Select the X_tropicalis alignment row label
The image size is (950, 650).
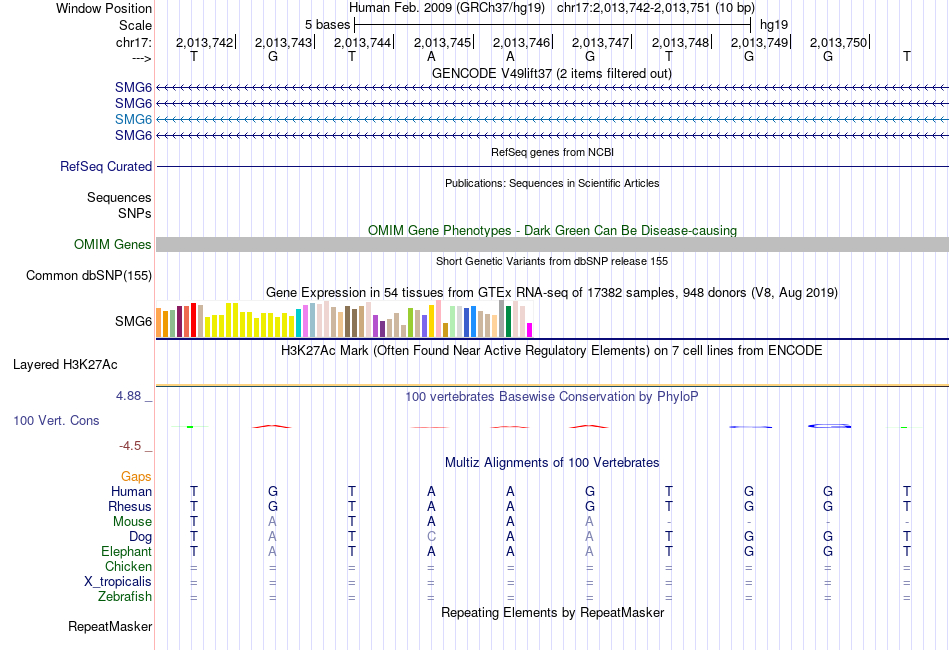coord(118,582)
